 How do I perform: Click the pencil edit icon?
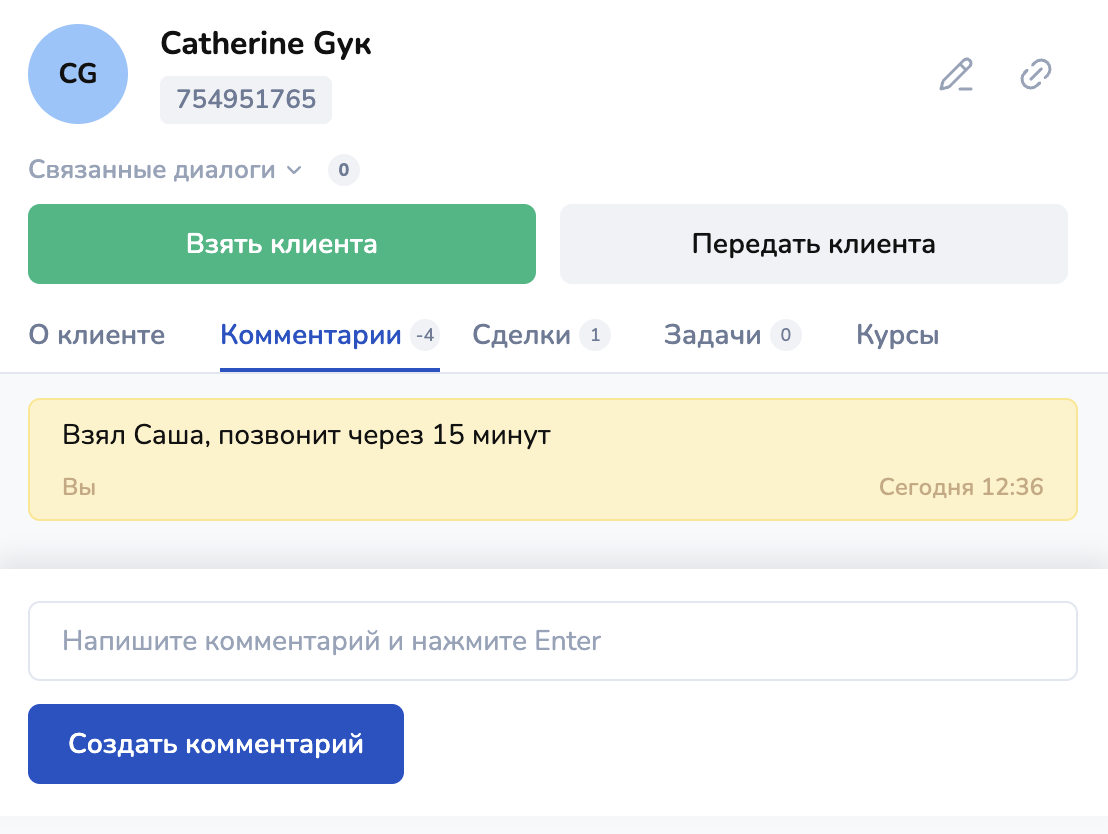956,75
